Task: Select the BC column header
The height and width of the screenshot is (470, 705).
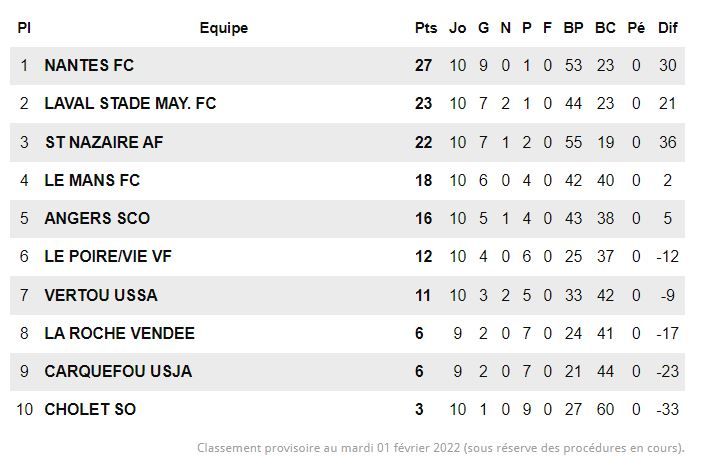Action: point(605,28)
